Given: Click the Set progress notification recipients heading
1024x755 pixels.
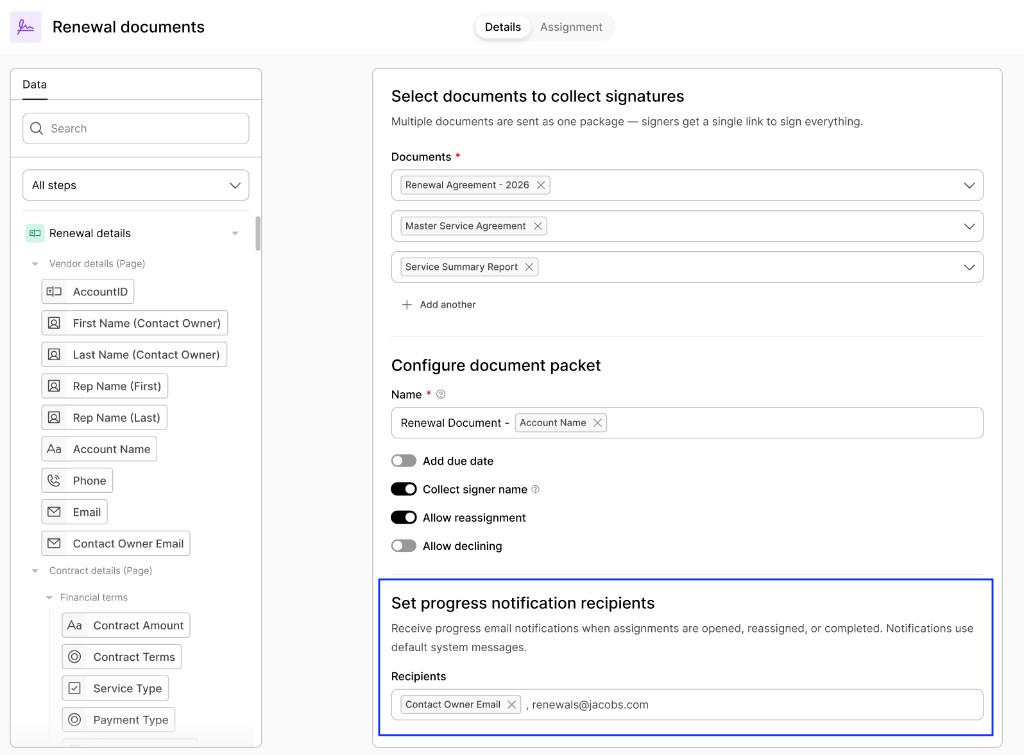Looking at the screenshot, I should pyautogui.click(x=522, y=603).
